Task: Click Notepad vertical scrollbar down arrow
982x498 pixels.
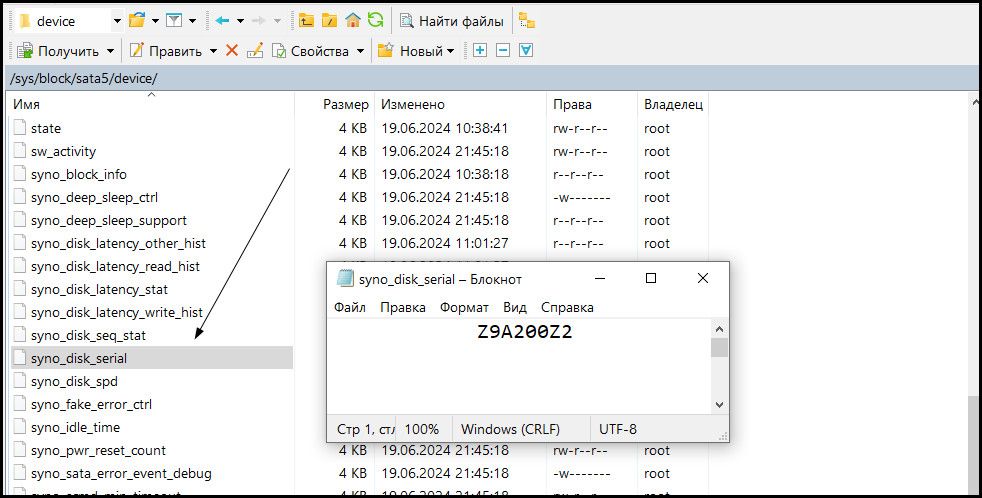Action: (718, 404)
